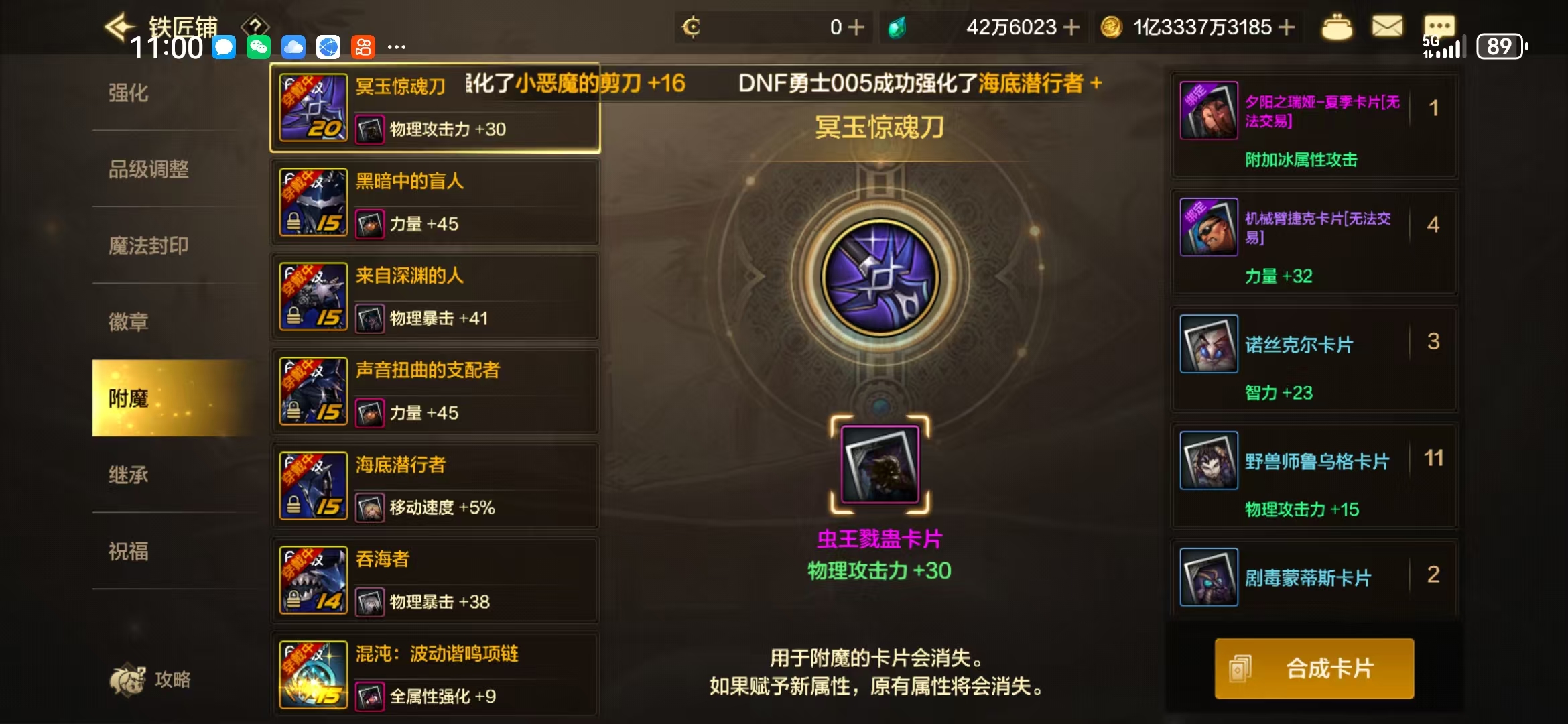Open the WeChat notification icon
The width and height of the screenshot is (1568, 724).
point(259,47)
